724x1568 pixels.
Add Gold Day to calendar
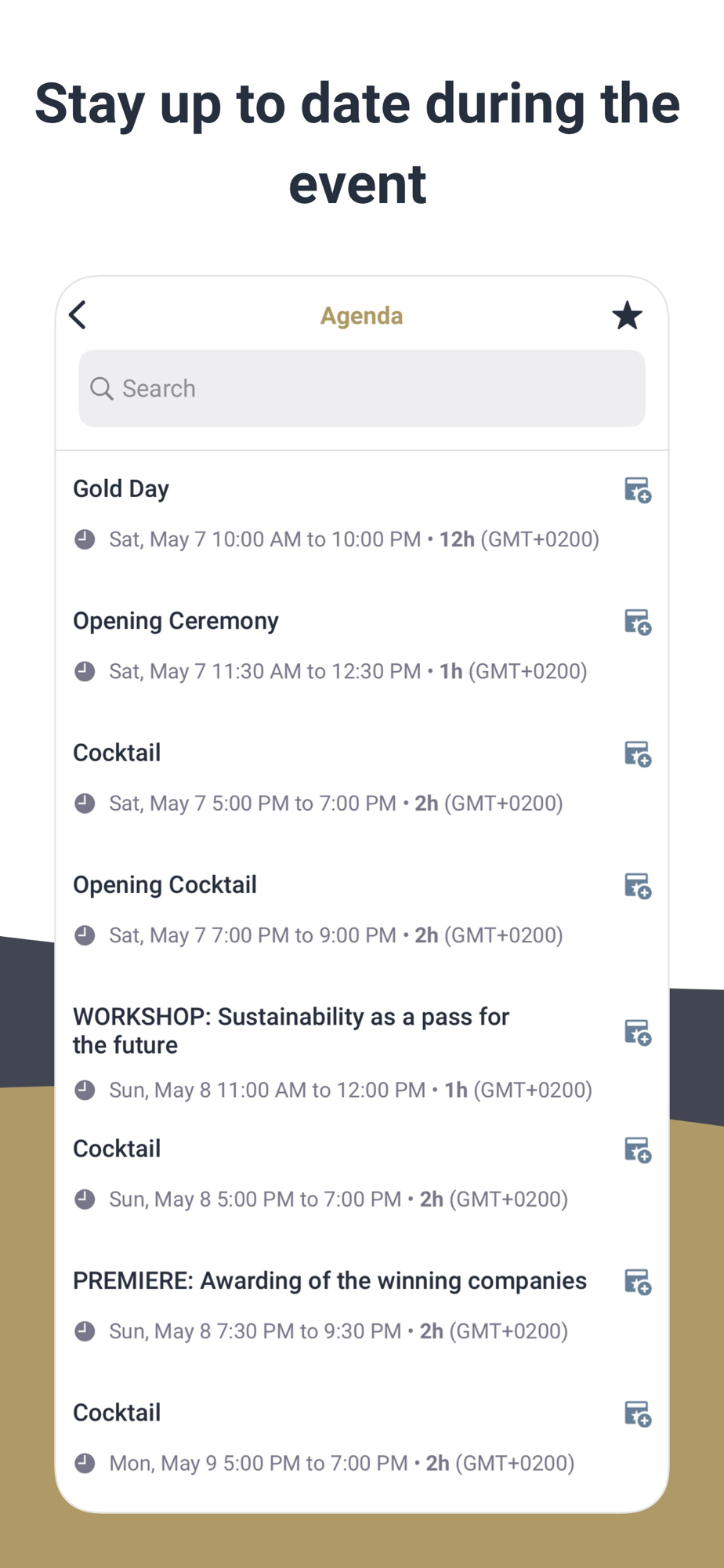click(x=638, y=490)
